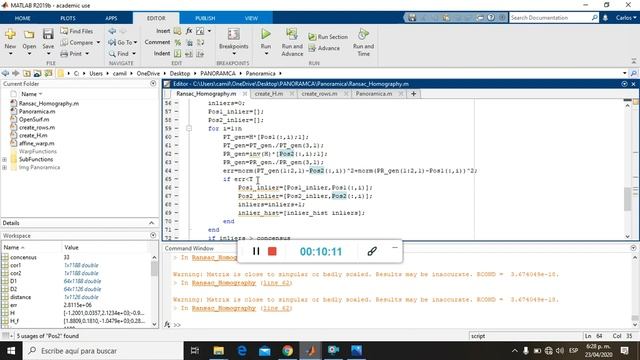
Task: Add a new editor tab
Action: pos(413,94)
